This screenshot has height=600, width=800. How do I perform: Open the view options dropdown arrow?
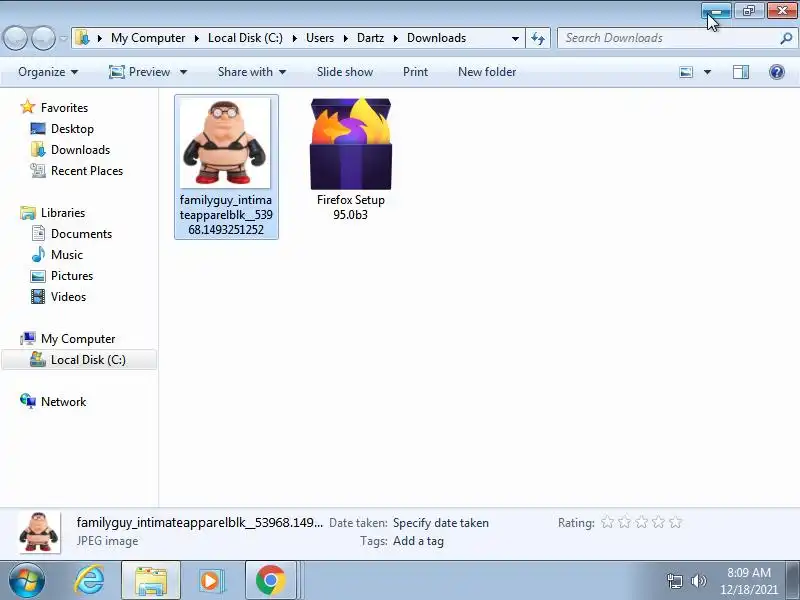[707, 72]
